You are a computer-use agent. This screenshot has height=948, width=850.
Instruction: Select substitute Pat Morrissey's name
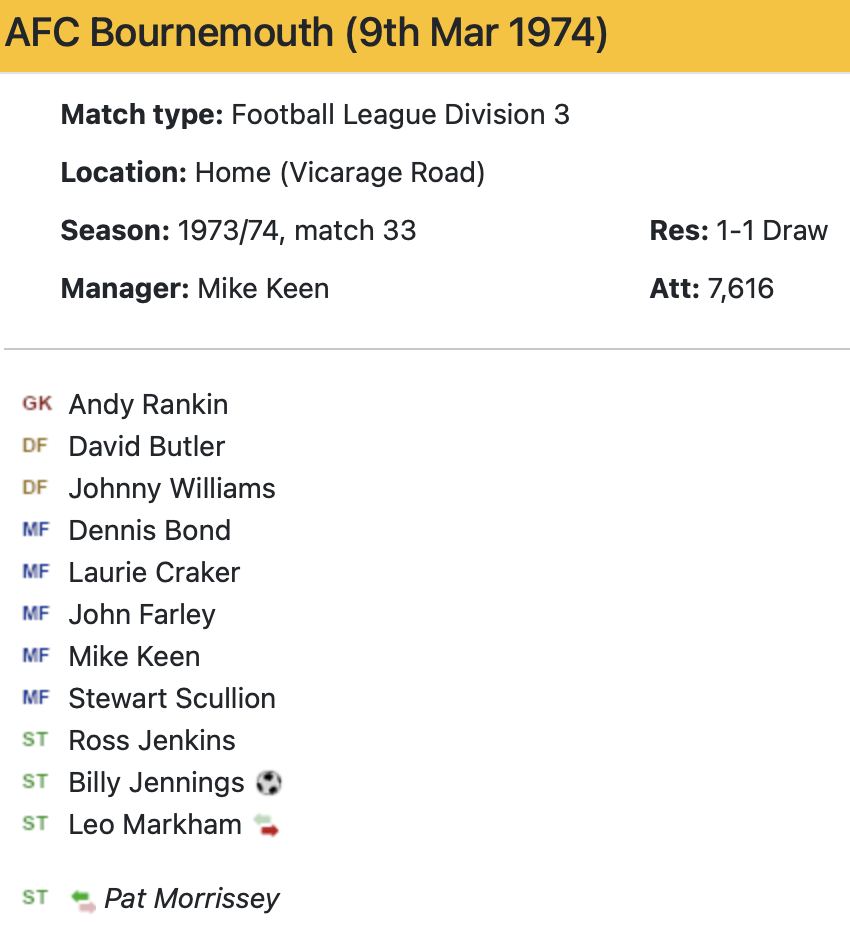point(192,898)
